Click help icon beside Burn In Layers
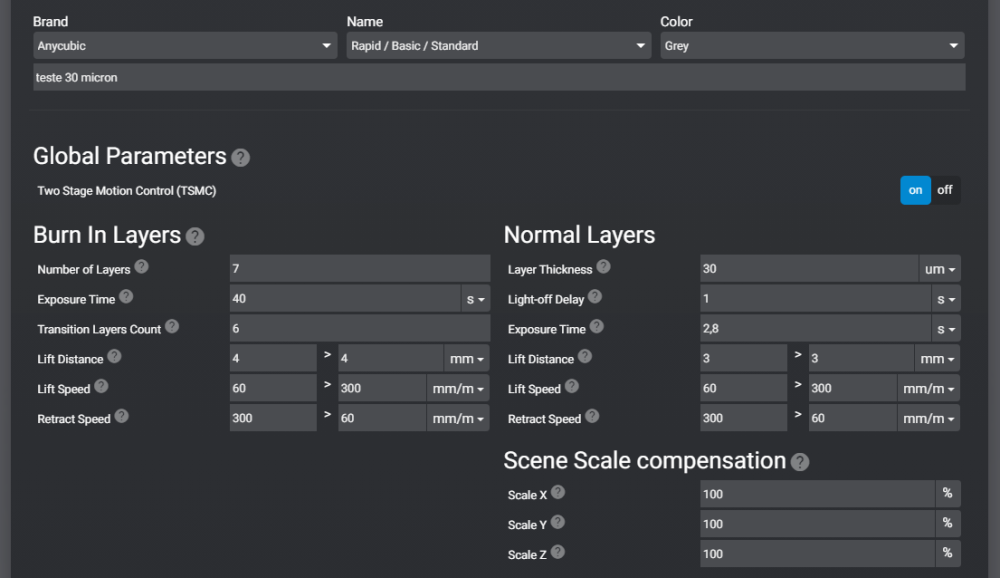 (x=195, y=237)
